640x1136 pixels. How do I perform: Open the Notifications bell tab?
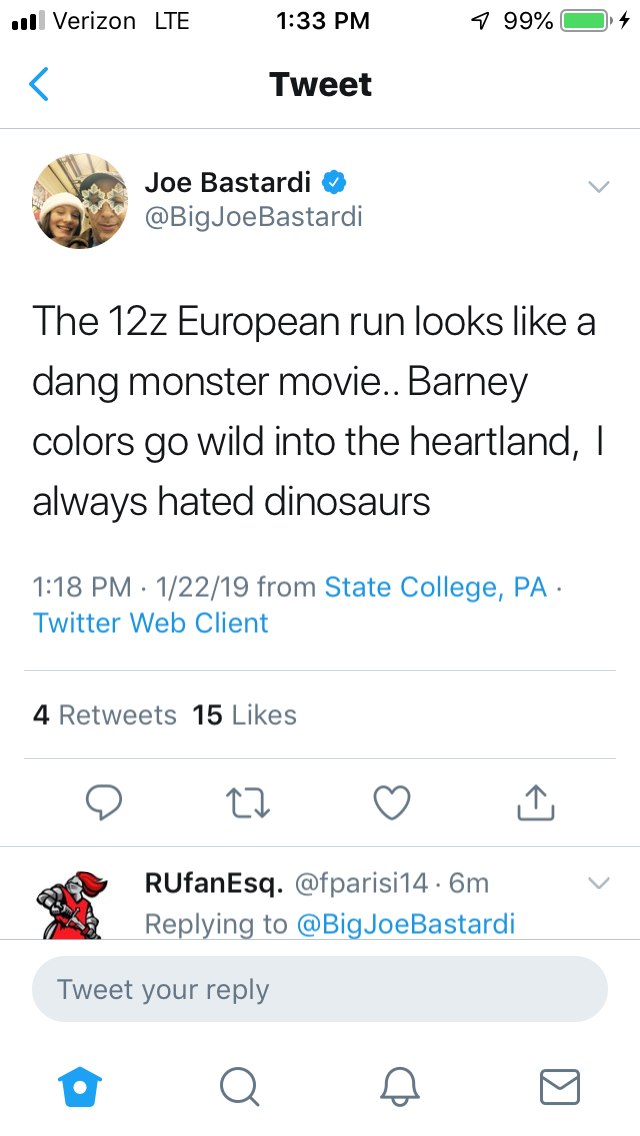click(x=400, y=1085)
